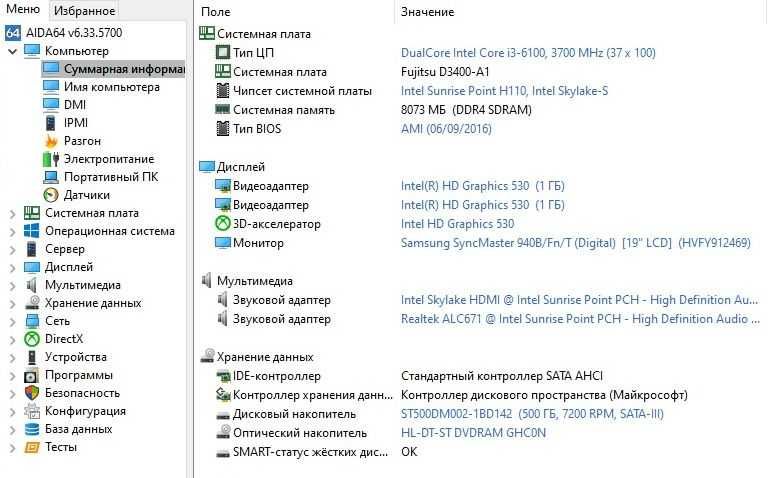Viewport: 782px width, 478px height.
Task: Expand the Мультимедиа tree node in sidebar
Action: 12,285
